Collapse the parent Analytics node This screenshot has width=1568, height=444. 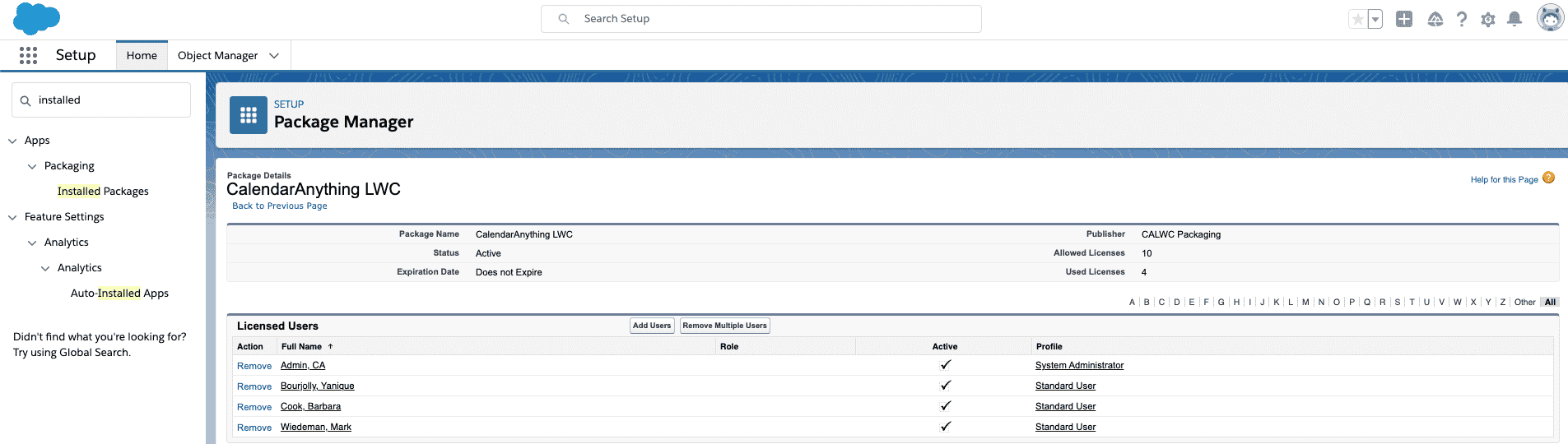32,243
